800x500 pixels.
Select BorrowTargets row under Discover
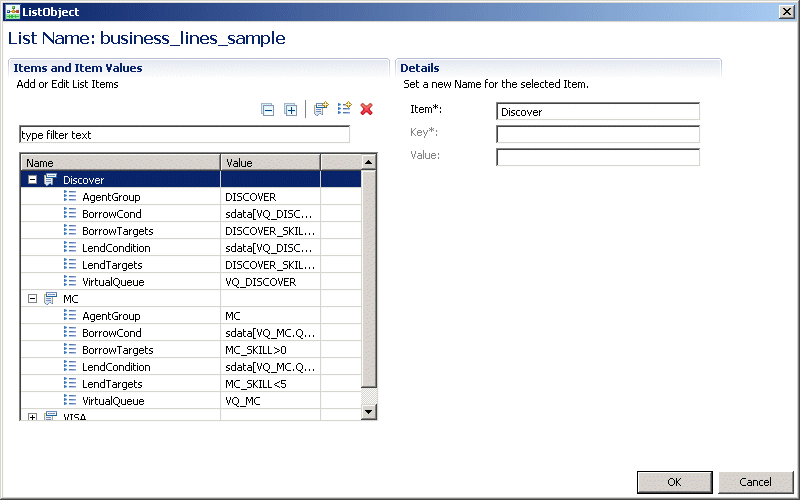point(191,231)
